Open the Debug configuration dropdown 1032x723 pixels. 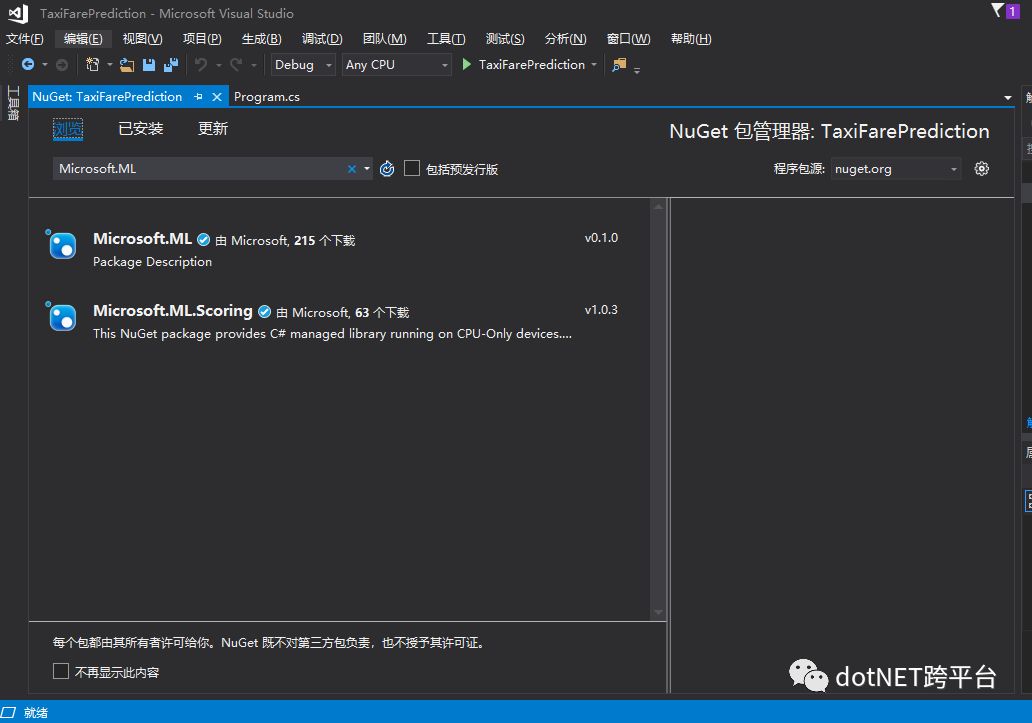point(303,64)
